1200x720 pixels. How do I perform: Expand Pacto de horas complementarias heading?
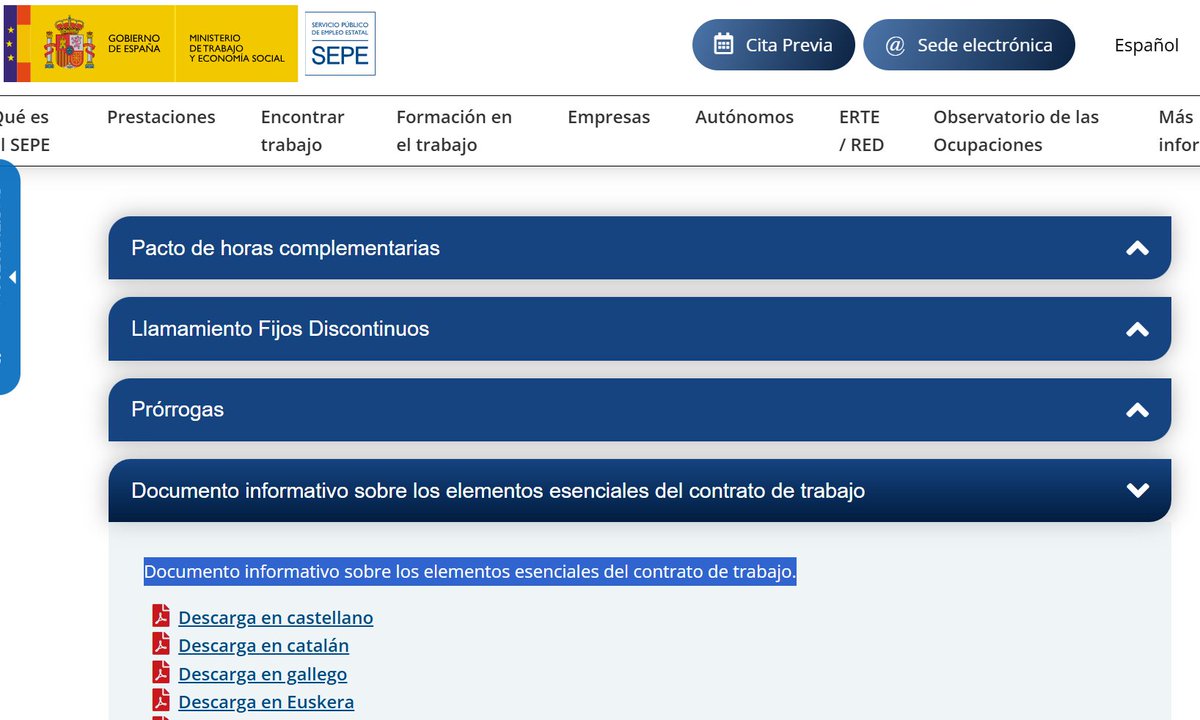pyautogui.click(x=639, y=248)
